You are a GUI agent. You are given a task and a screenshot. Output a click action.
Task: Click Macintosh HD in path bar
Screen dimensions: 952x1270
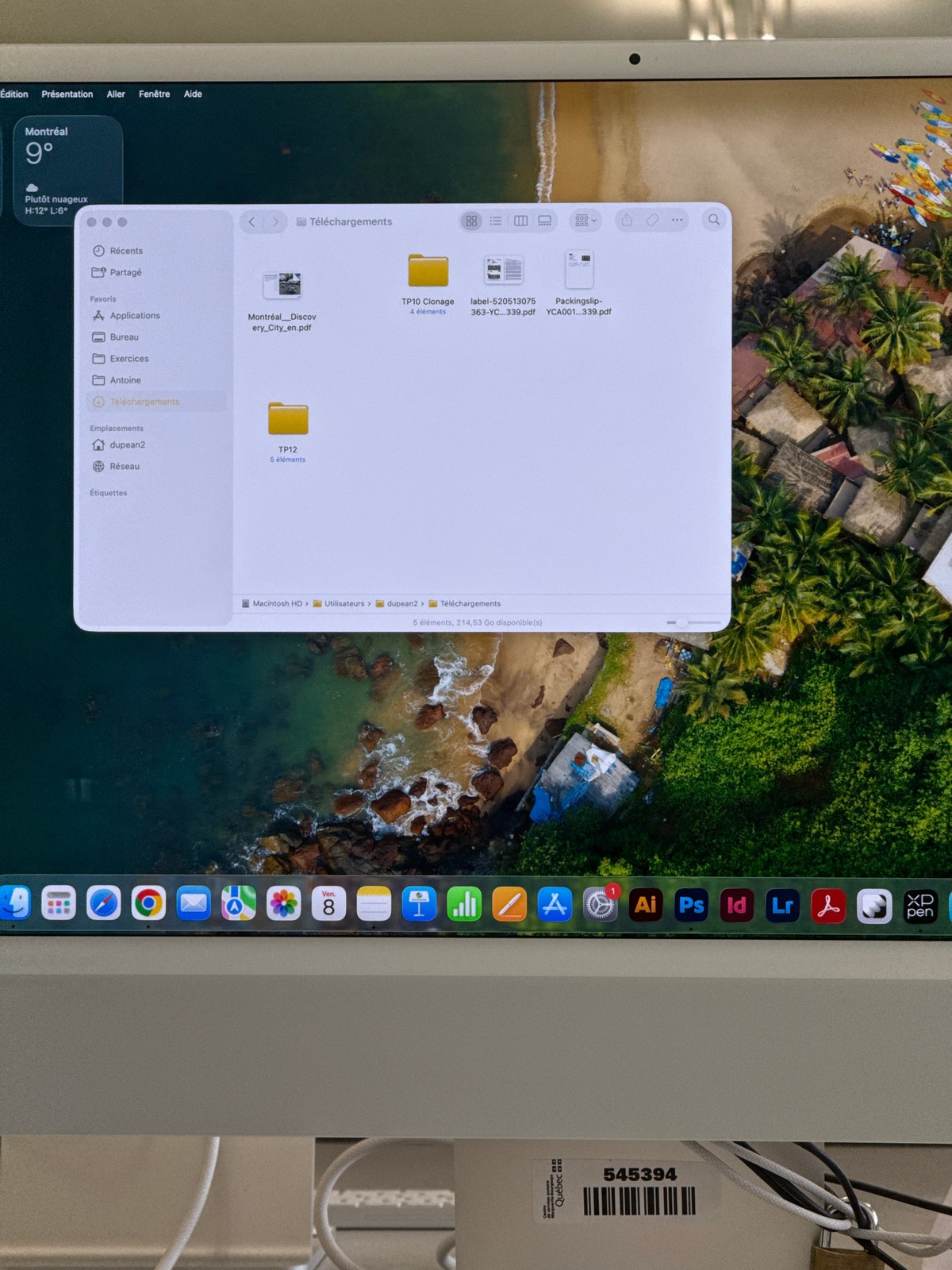(x=272, y=603)
